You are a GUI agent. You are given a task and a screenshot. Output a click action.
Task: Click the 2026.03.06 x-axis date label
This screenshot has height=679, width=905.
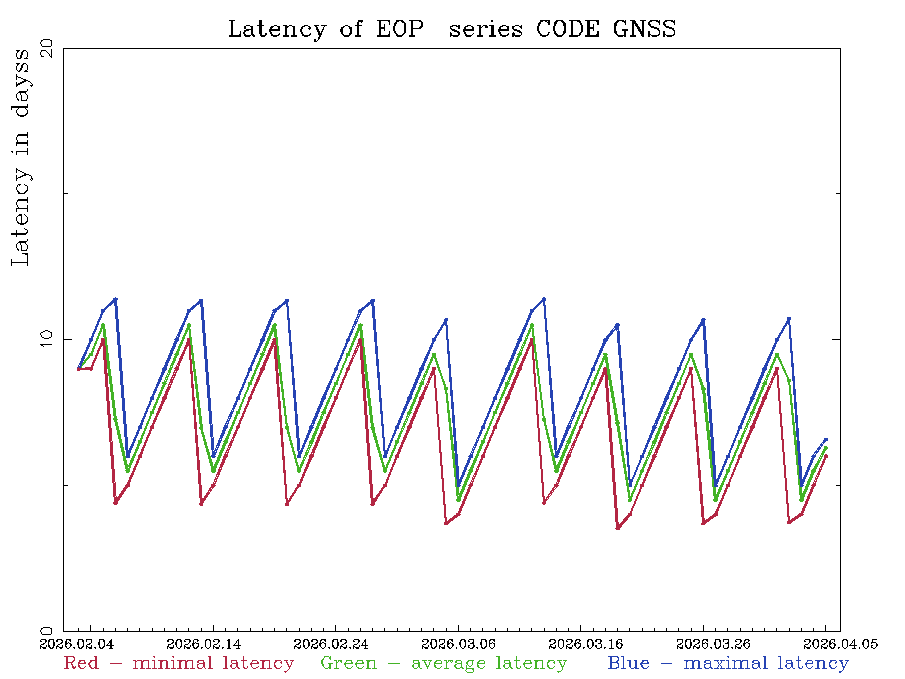[x=458, y=644]
